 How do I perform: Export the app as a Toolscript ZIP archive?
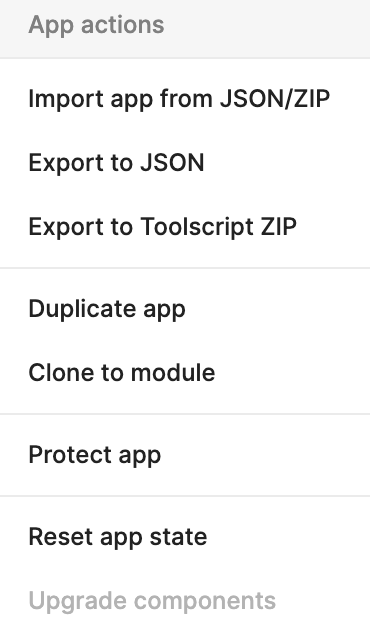(185, 226)
